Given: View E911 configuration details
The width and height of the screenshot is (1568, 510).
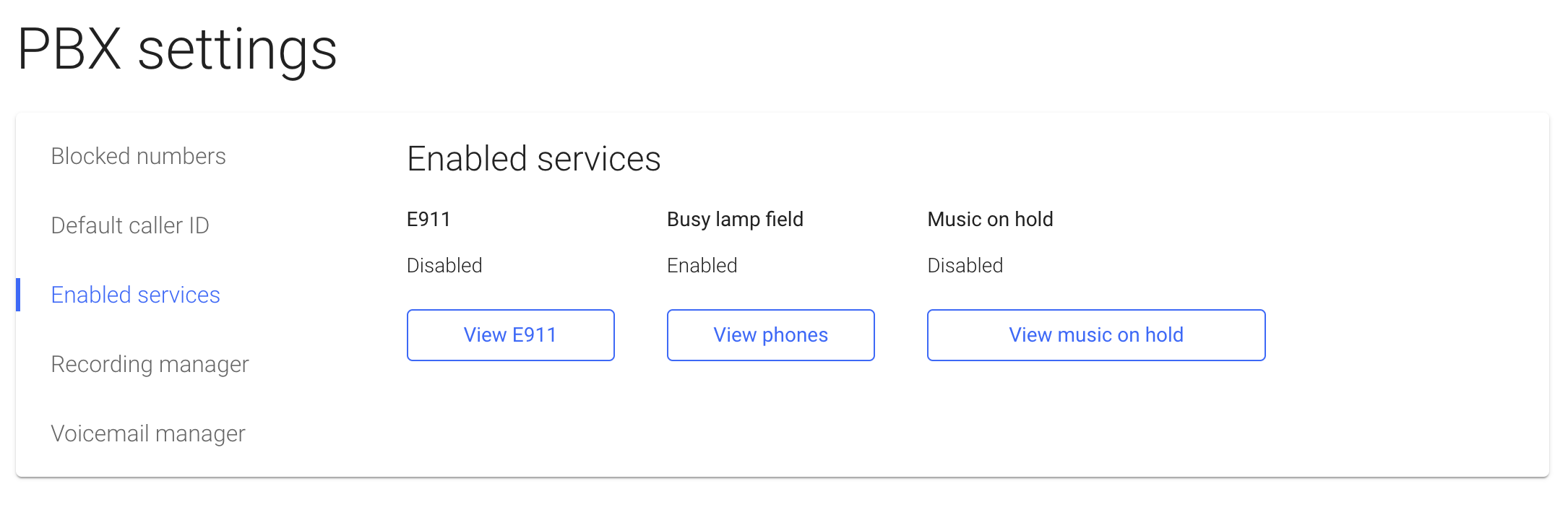Looking at the screenshot, I should pos(510,334).
